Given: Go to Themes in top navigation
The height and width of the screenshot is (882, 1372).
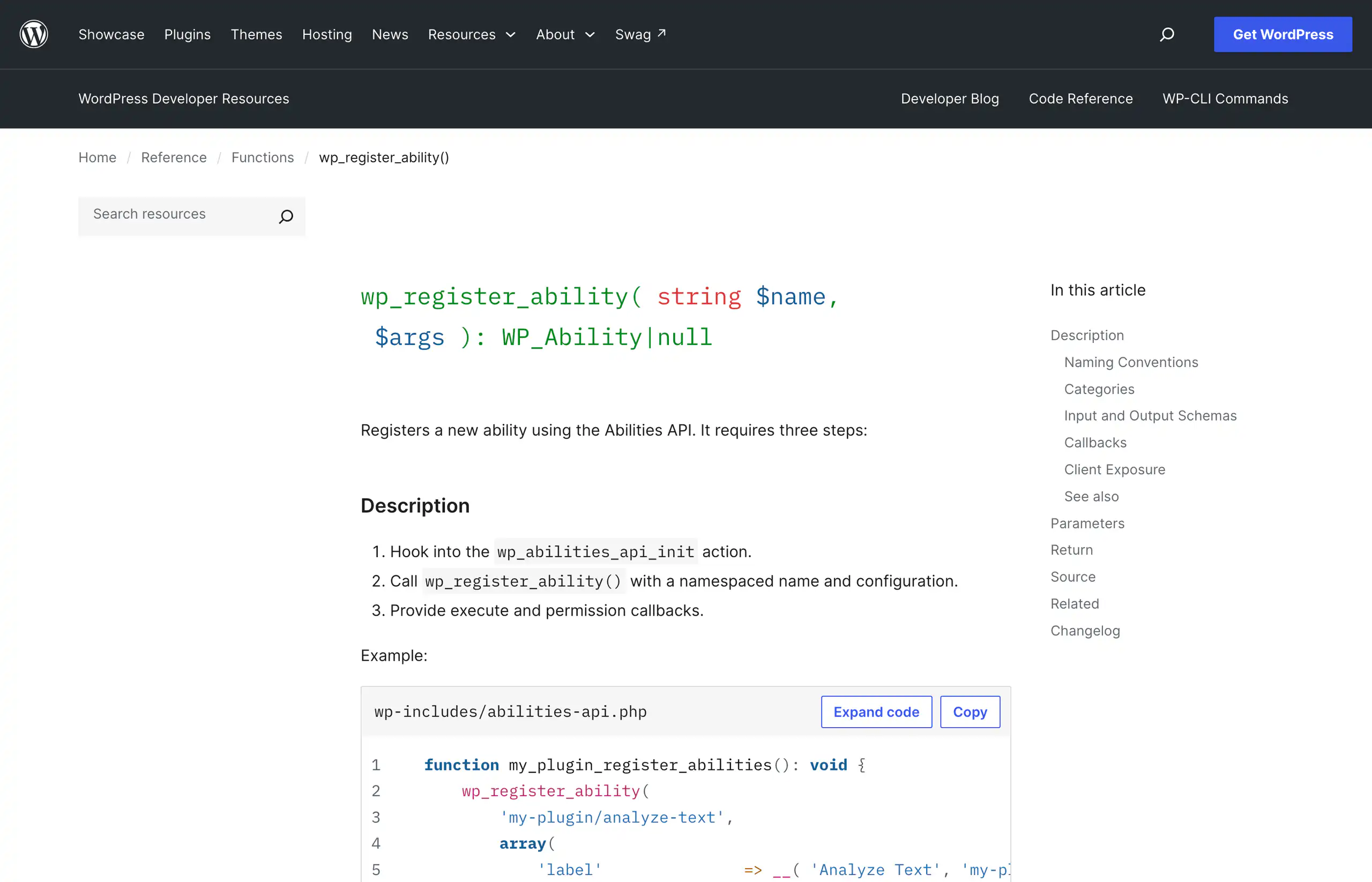Looking at the screenshot, I should (x=256, y=34).
